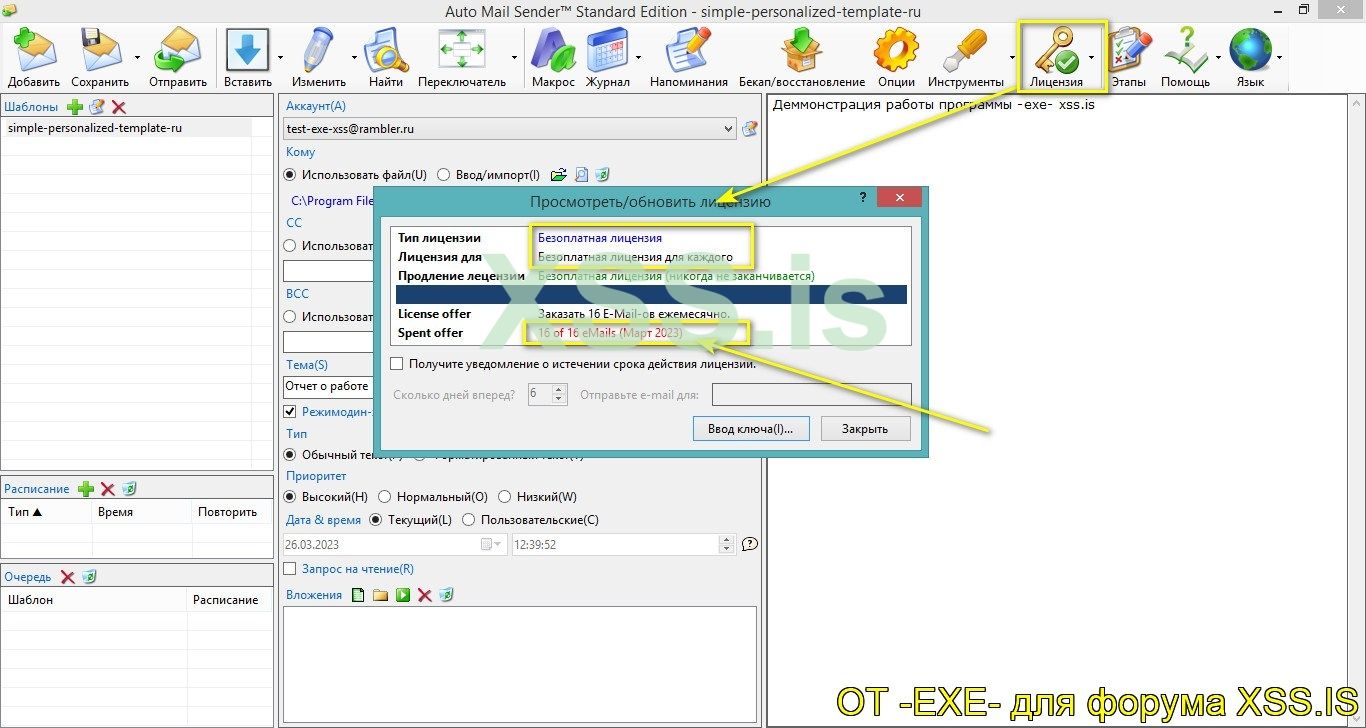Delete an attachment with Вложения red X
The image size is (1366, 728).
(424, 595)
